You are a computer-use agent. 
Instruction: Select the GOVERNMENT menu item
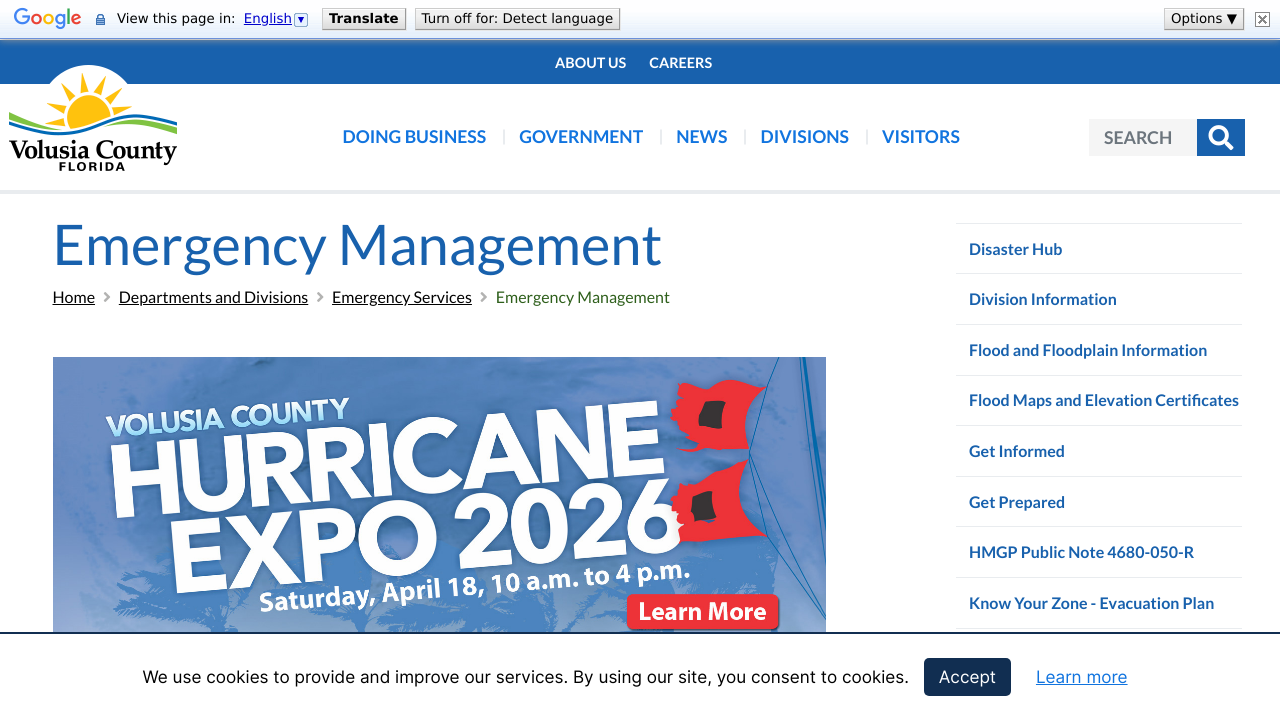pyautogui.click(x=581, y=136)
